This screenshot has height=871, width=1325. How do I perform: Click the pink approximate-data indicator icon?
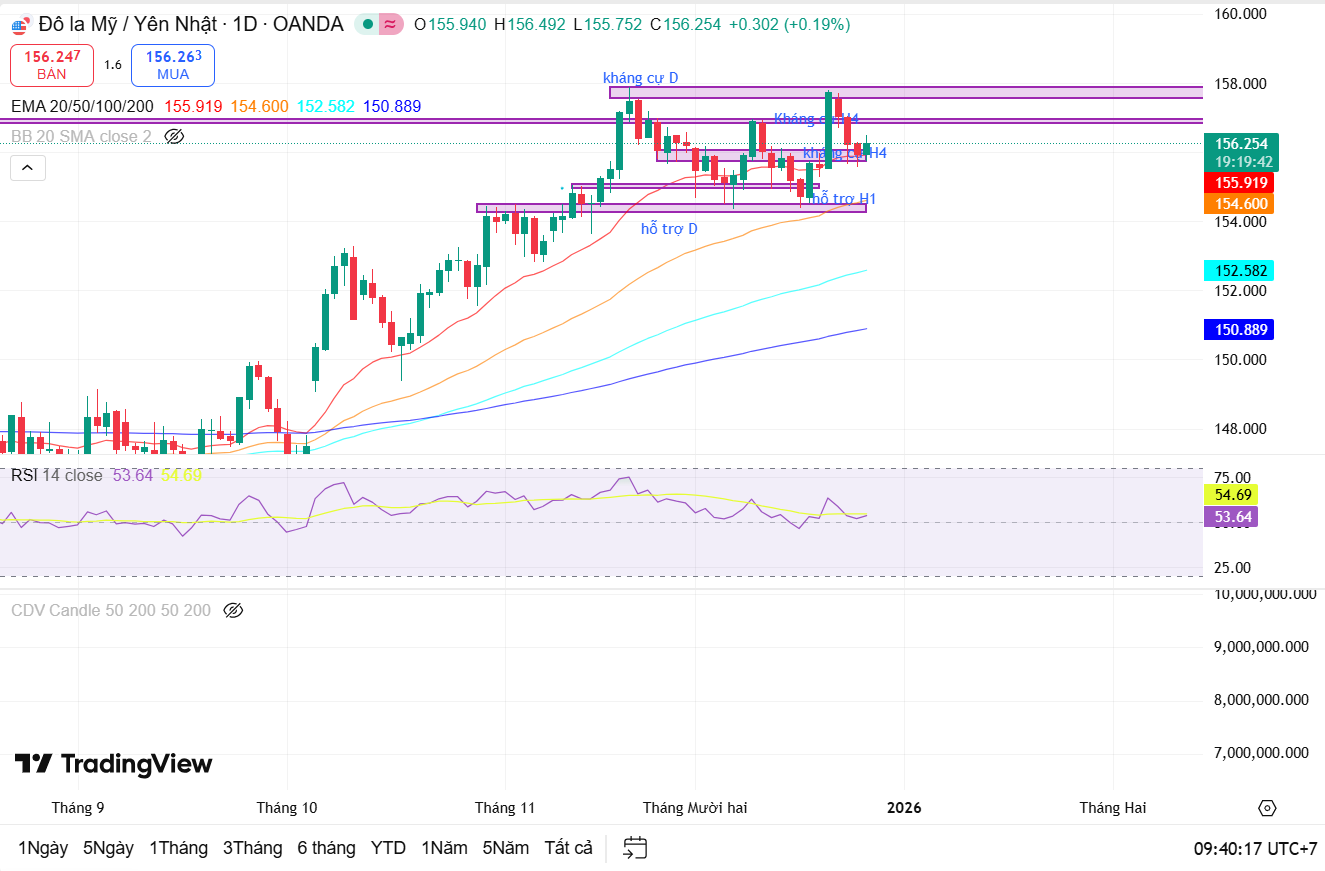click(x=391, y=25)
